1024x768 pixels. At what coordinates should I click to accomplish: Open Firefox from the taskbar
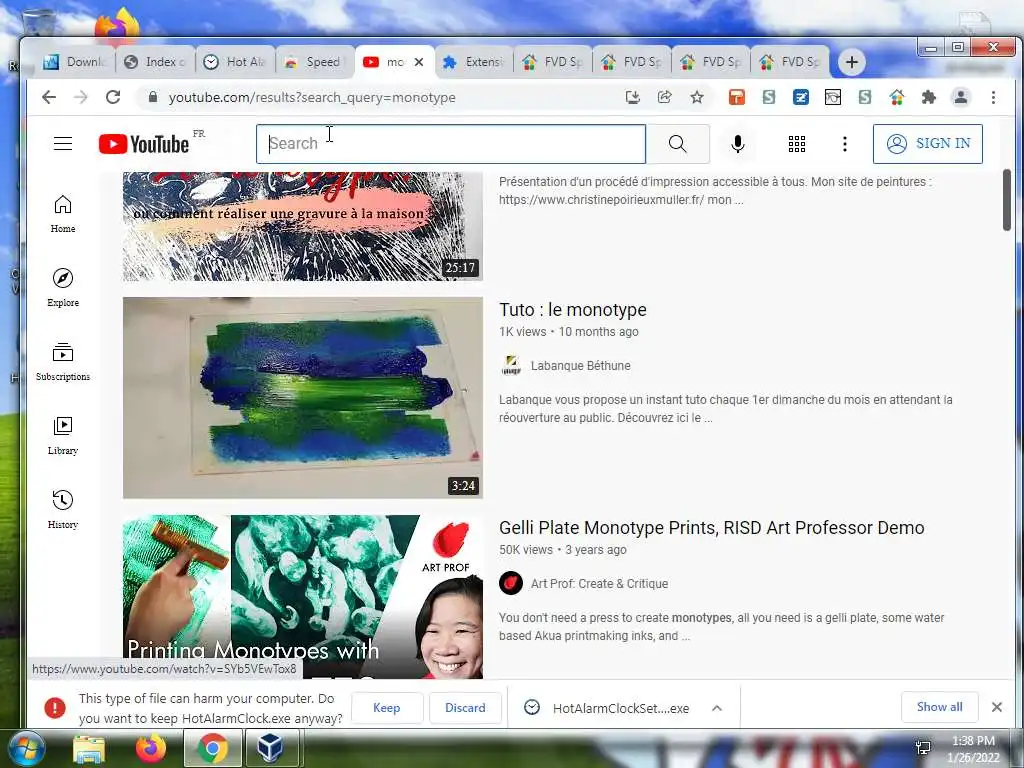click(x=151, y=748)
